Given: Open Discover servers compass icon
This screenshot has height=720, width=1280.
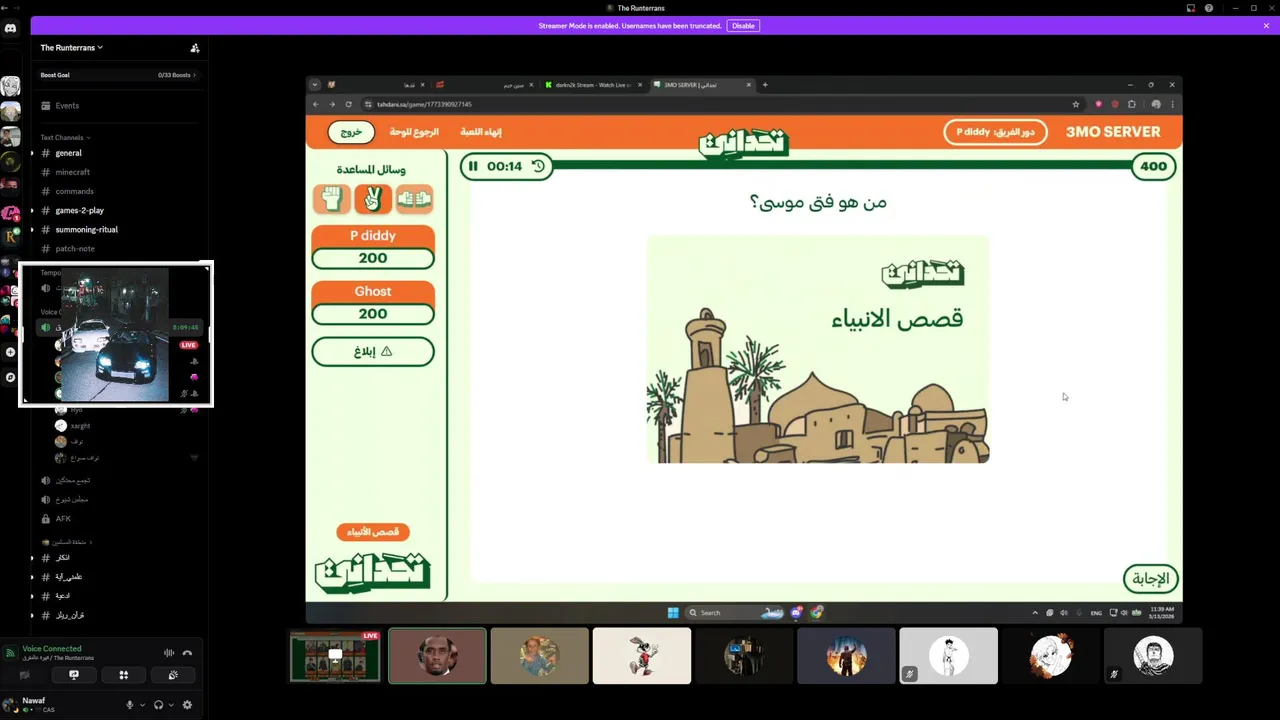Looking at the screenshot, I should point(10,378).
